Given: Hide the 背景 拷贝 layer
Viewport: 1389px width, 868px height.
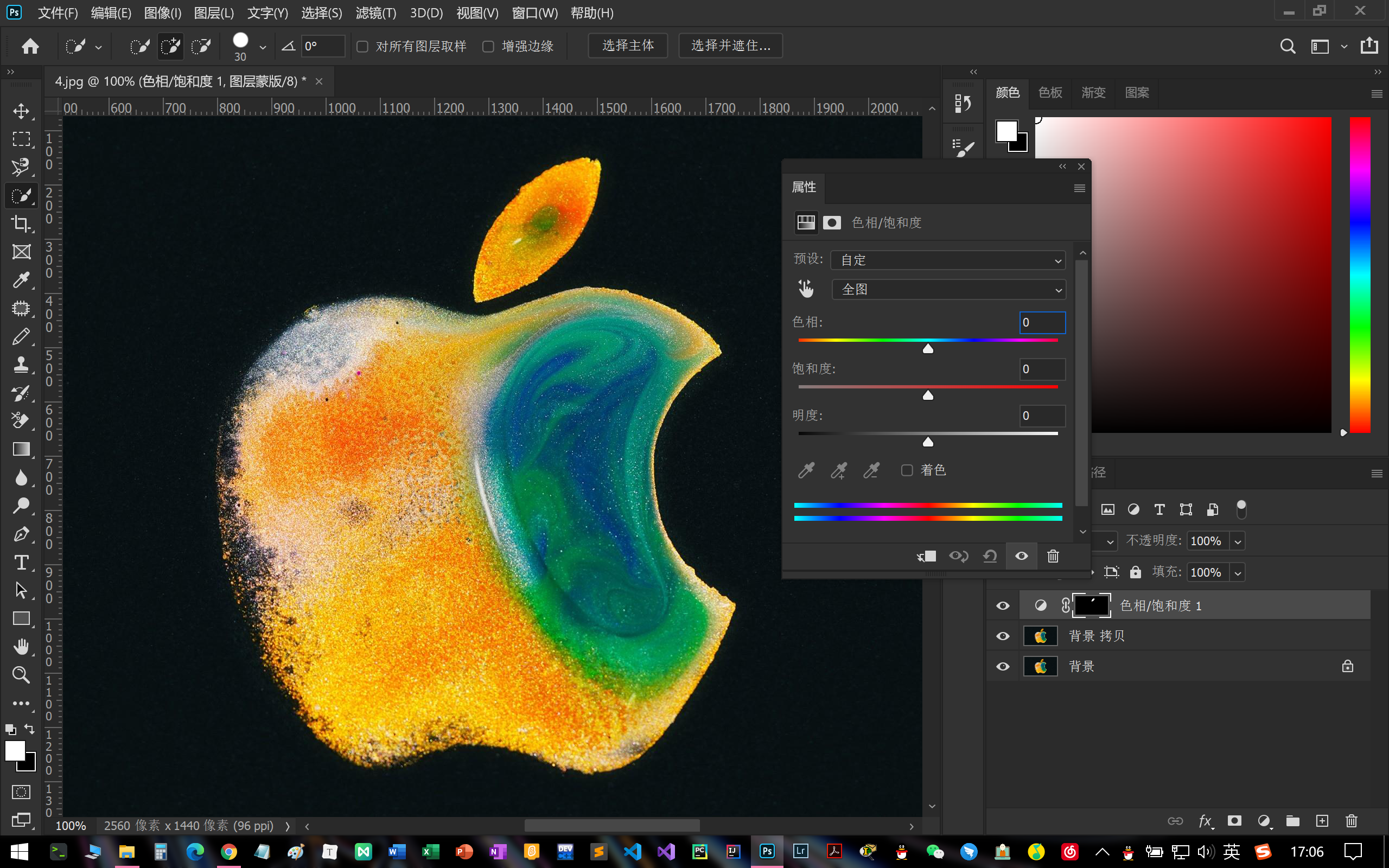Looking at the screenshot, I should 1003,636.
